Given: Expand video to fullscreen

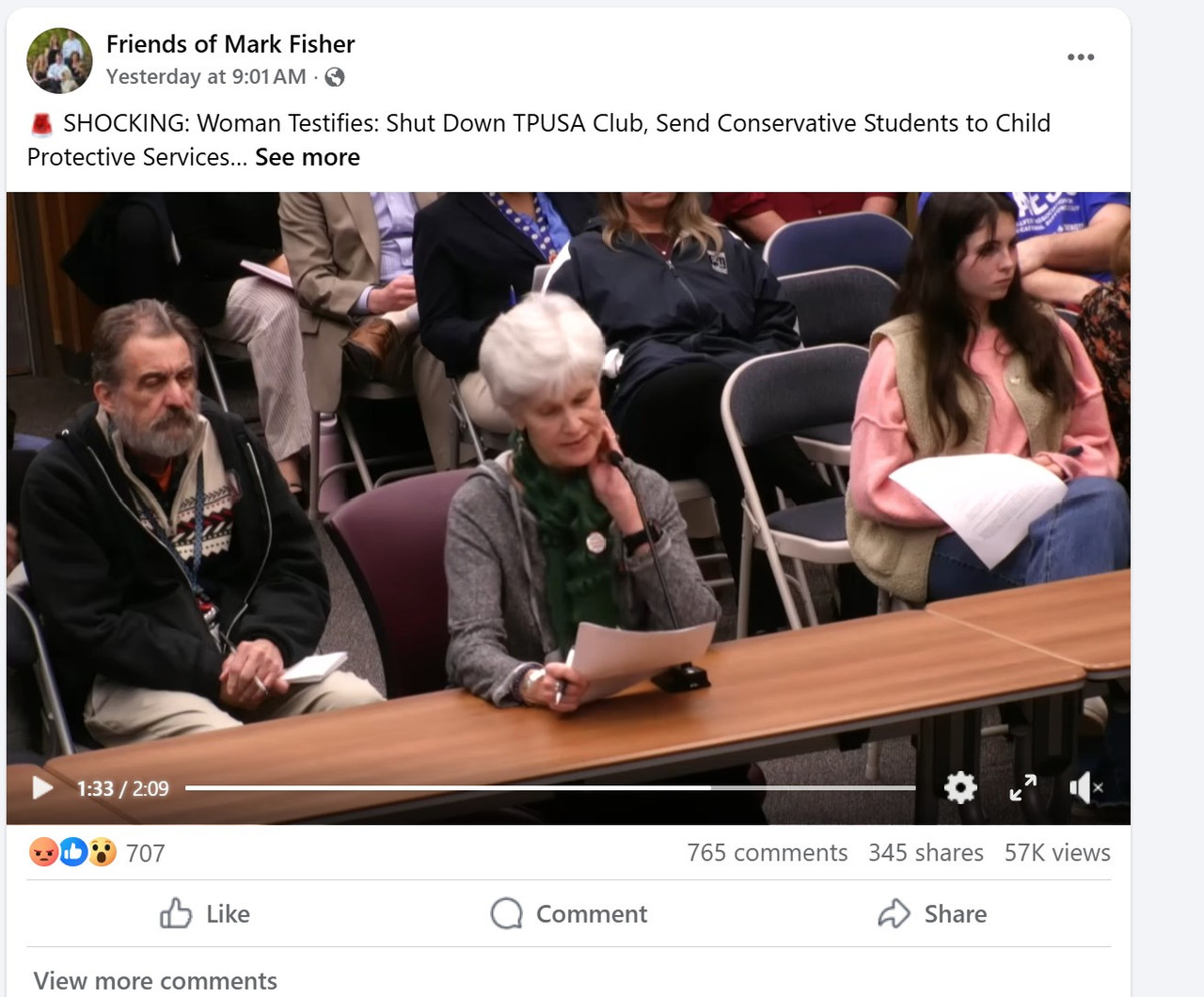Looking at the screenshot, I should click(x=1022, y=787).
